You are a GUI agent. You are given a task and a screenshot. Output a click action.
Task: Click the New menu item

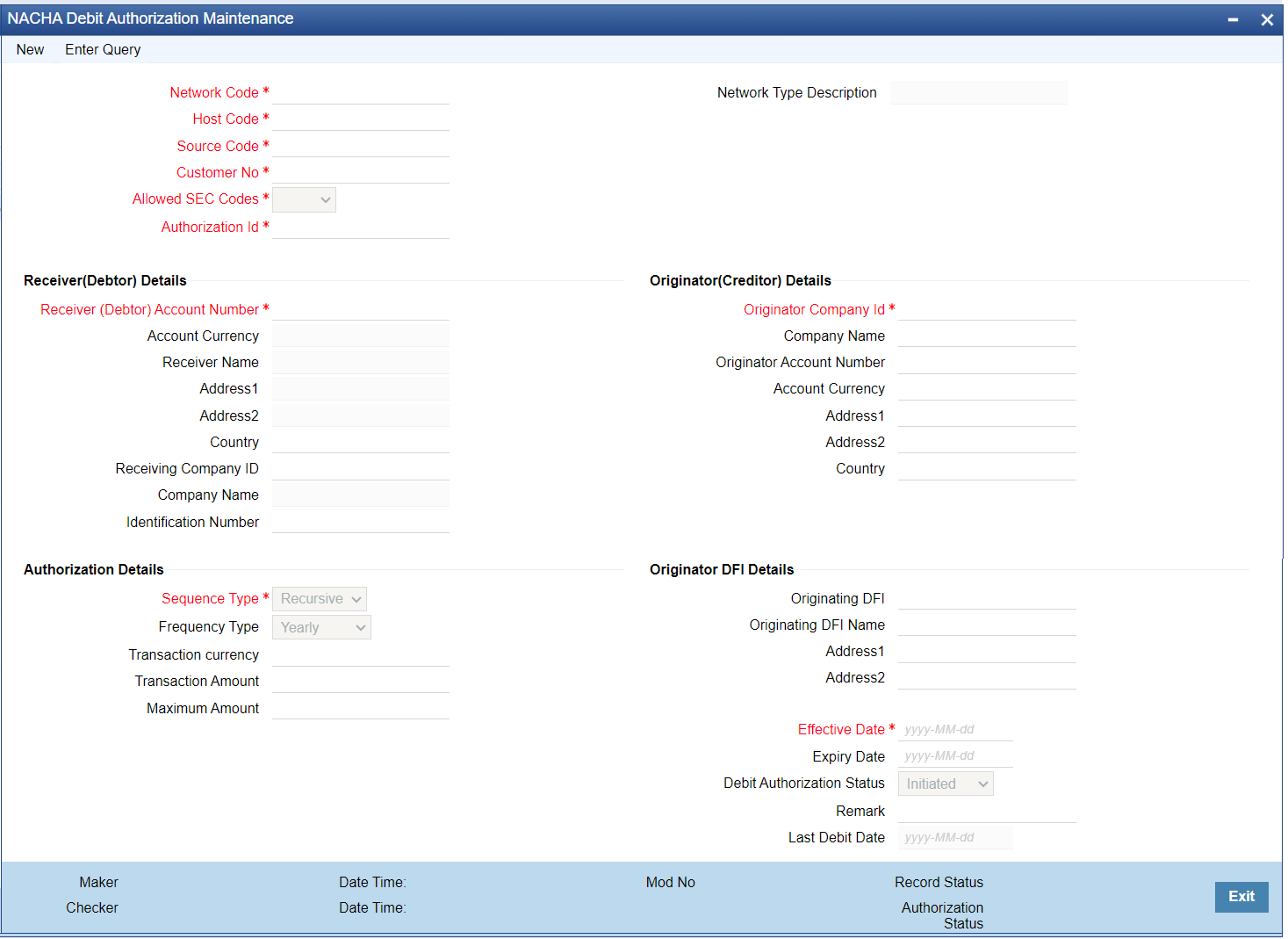[x=30, y=50]
